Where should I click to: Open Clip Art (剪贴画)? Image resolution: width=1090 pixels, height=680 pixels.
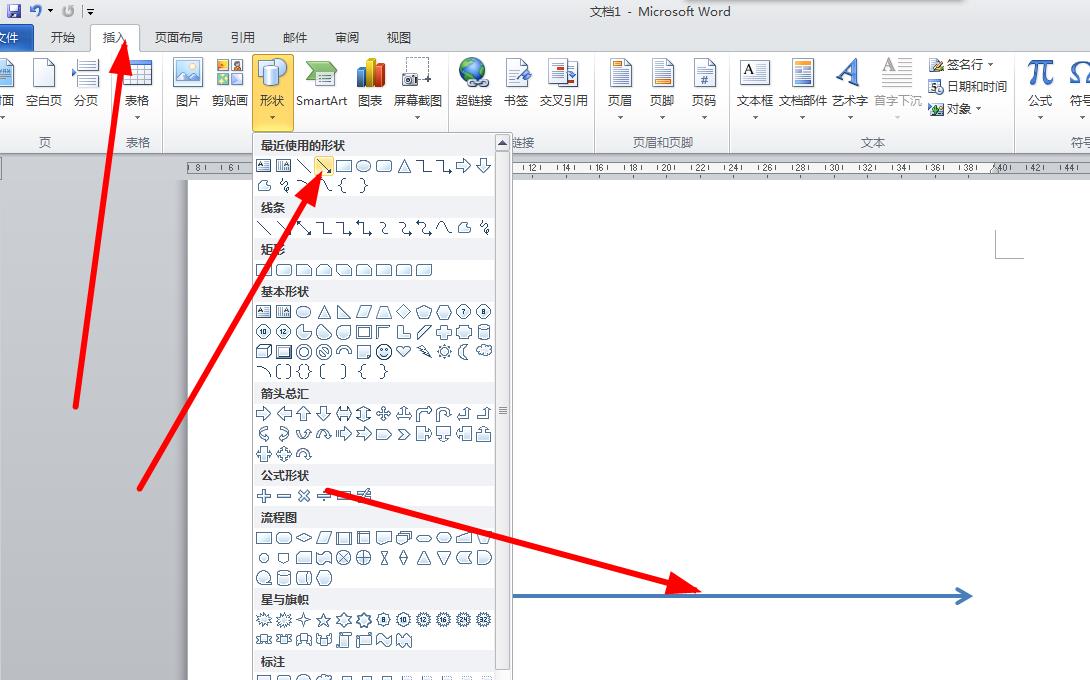(229, 83)
